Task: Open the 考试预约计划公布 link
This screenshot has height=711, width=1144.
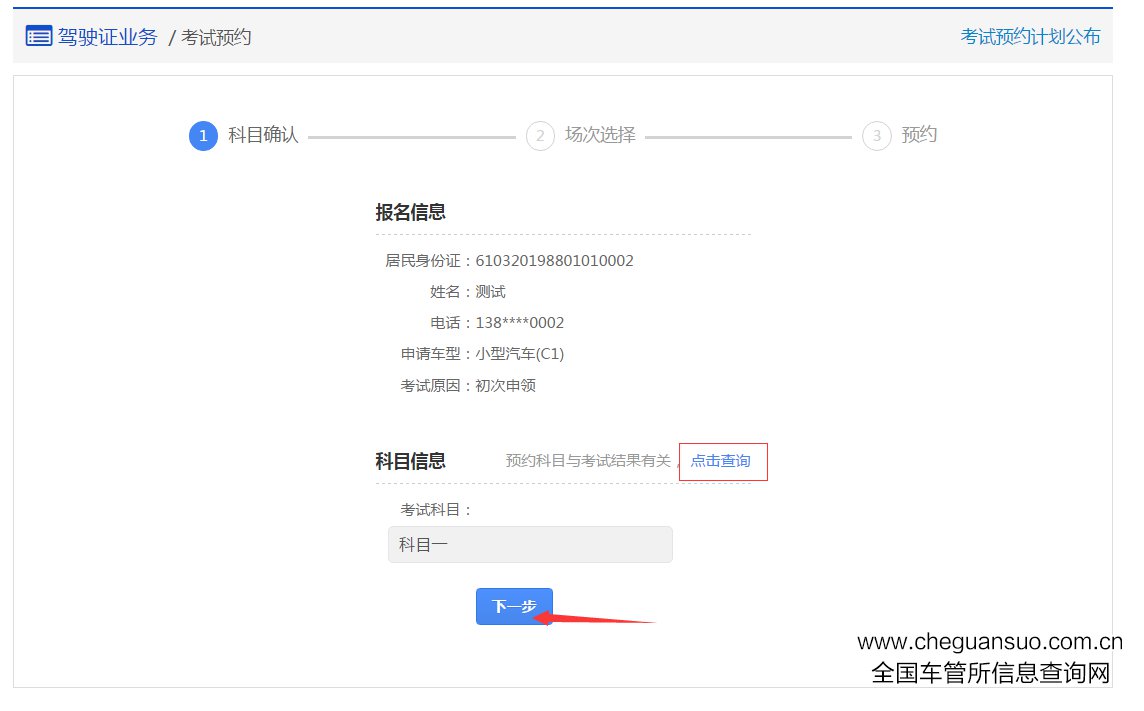Action: coord(1030,37)
